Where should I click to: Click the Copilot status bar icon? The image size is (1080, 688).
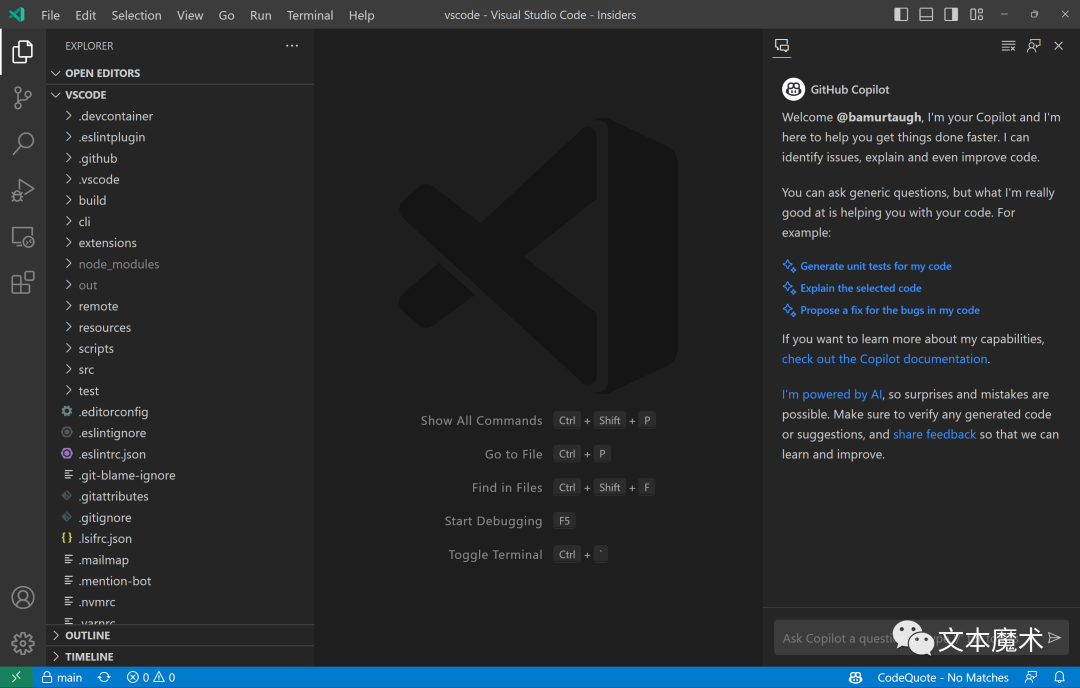click(x=855, y=678)
